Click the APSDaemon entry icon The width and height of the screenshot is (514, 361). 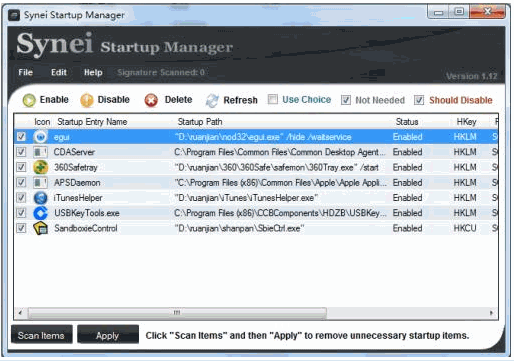(x=41, y=182)
